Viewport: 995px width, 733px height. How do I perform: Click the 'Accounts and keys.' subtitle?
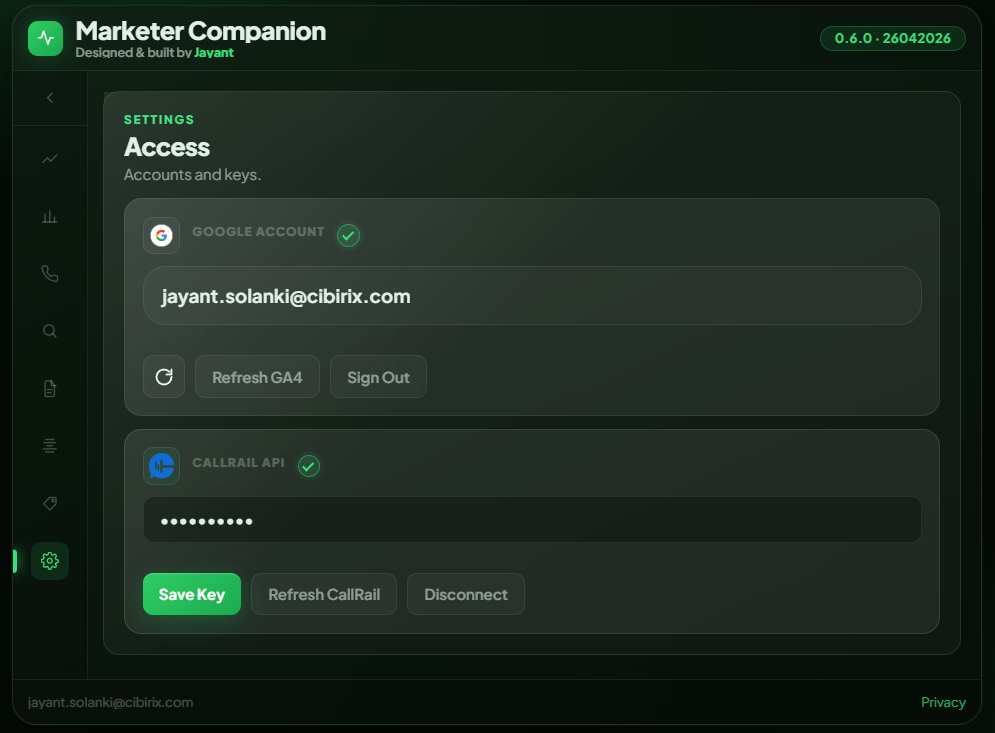click(192, 175)
